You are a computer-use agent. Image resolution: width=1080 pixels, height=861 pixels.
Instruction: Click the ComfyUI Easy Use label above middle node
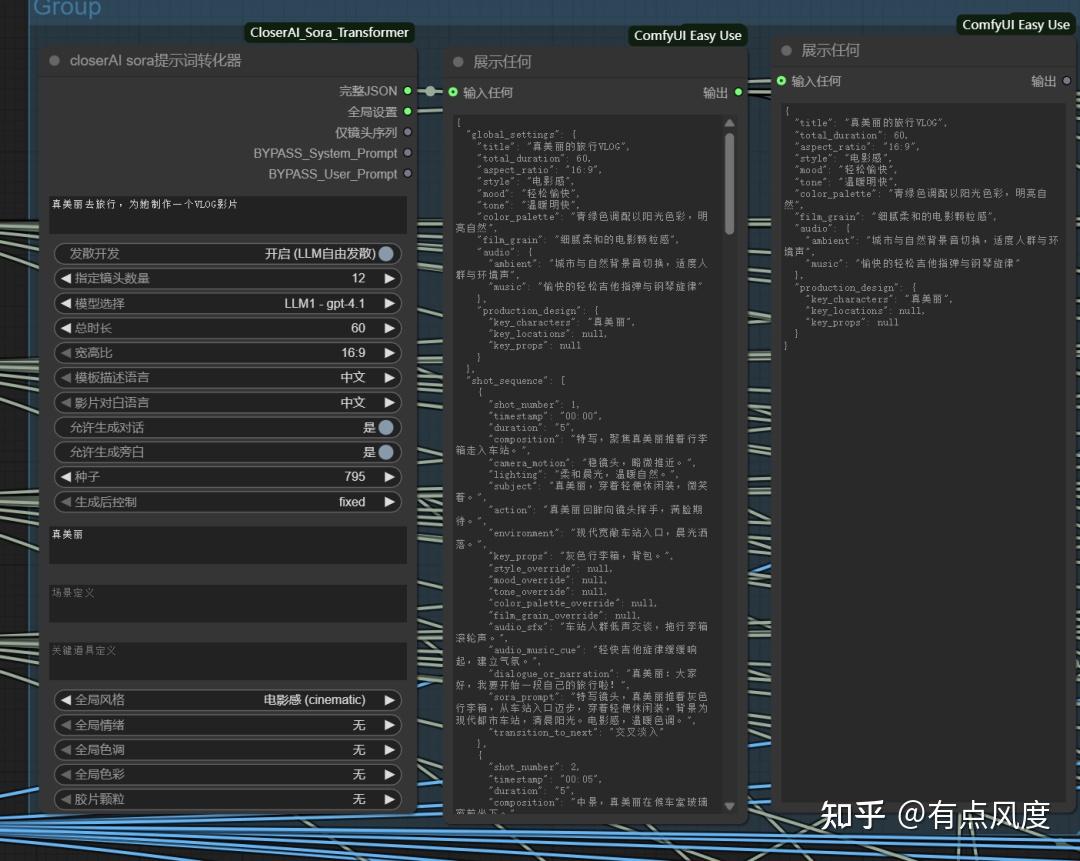(686, 35)
